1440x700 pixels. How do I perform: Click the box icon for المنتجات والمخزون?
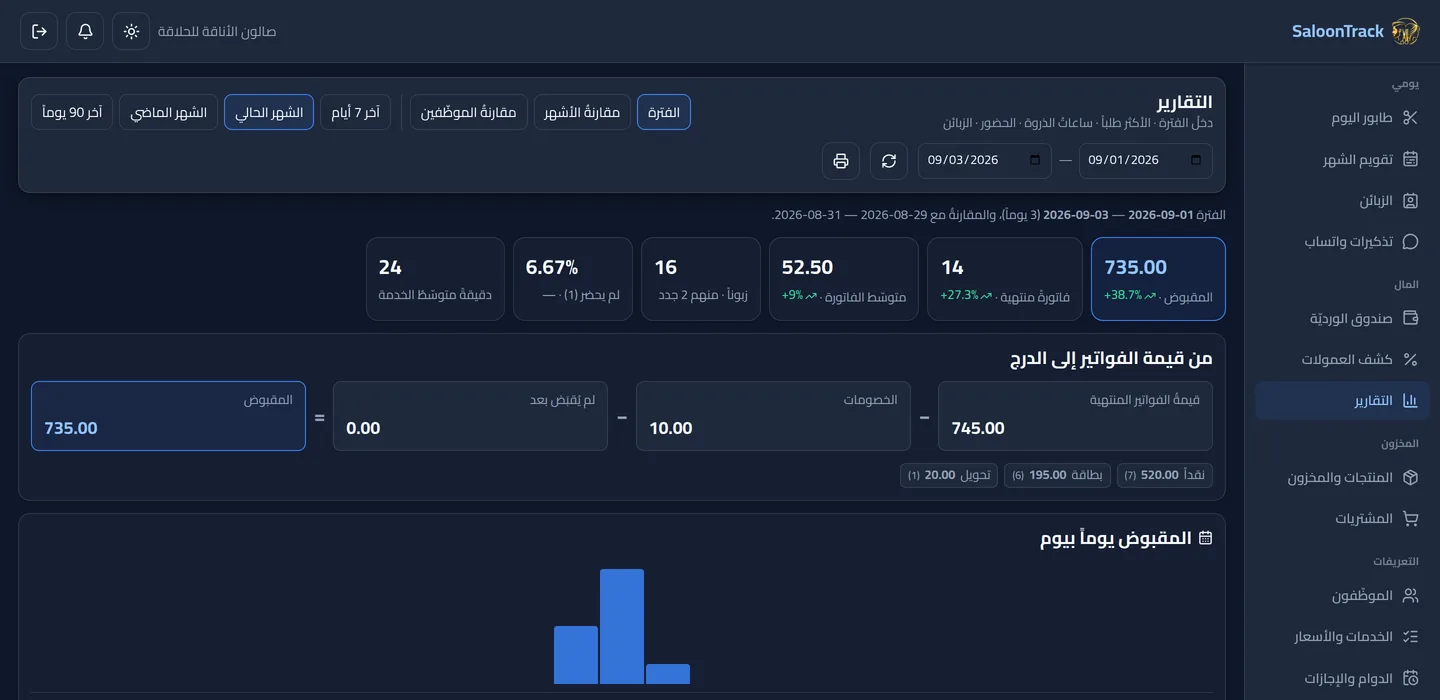coord(1410,478)
